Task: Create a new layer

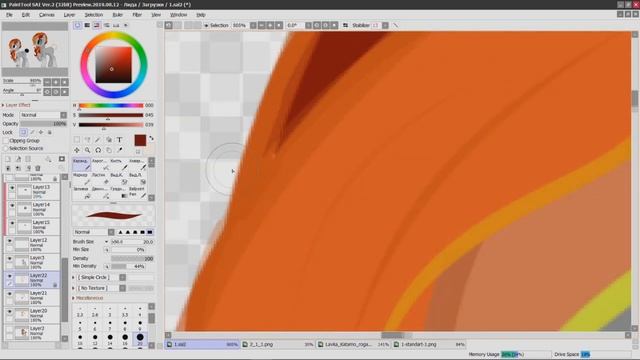Action: click(8, 159)
